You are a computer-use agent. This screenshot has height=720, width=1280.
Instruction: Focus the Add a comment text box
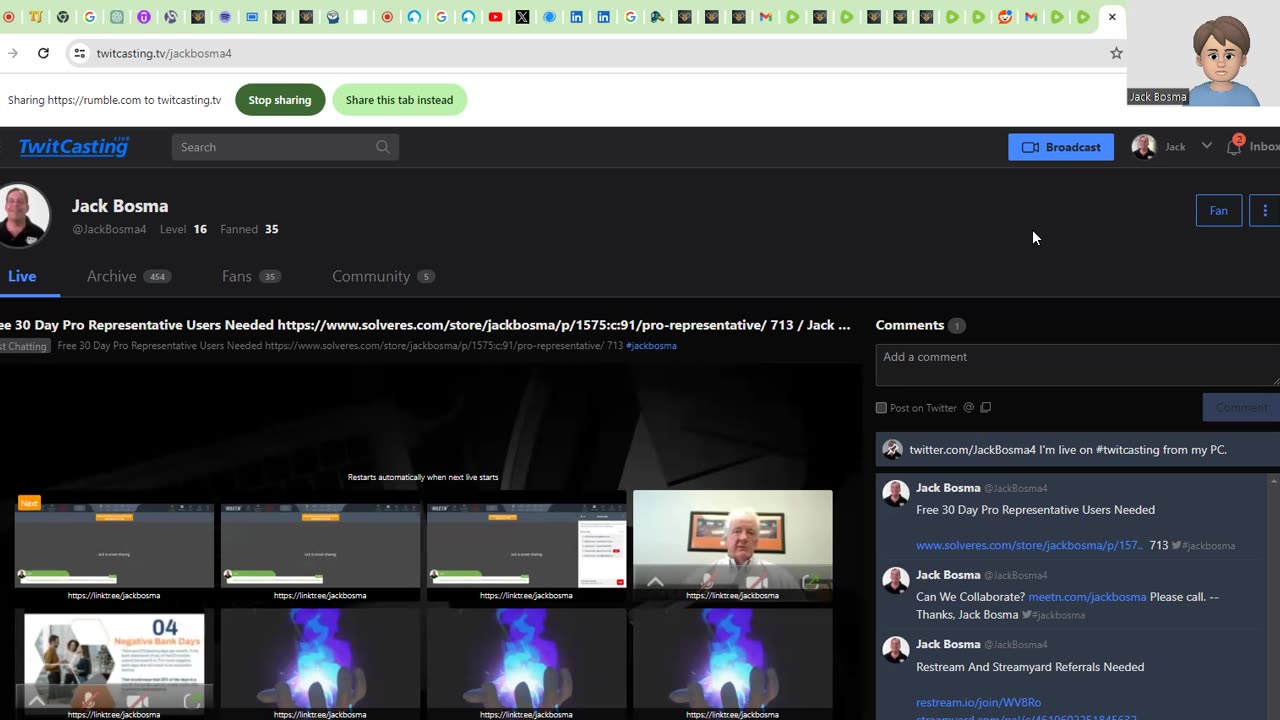1078,365
